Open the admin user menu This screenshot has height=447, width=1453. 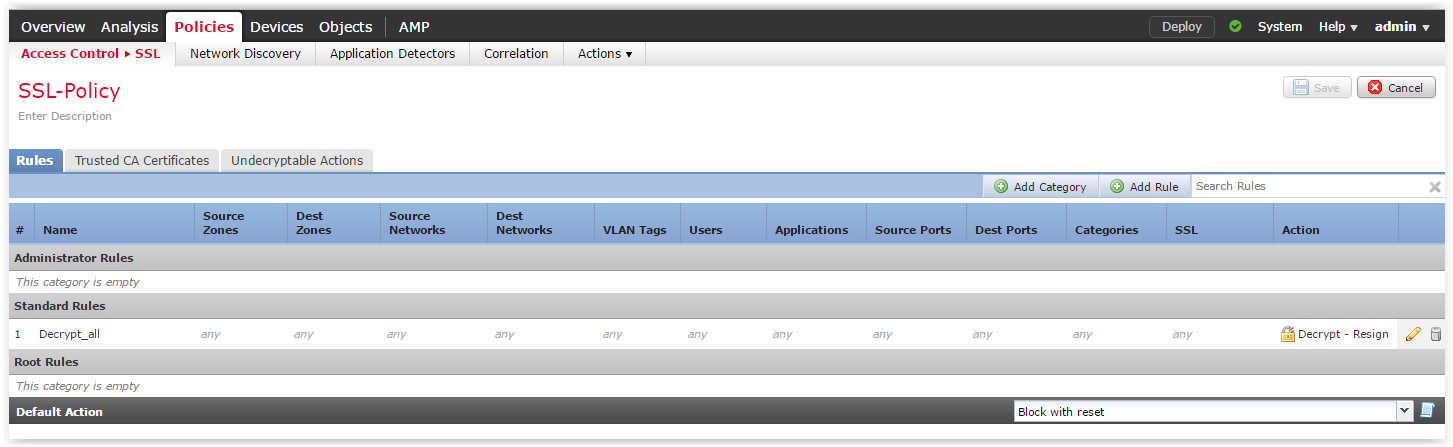click(1402, 27)
